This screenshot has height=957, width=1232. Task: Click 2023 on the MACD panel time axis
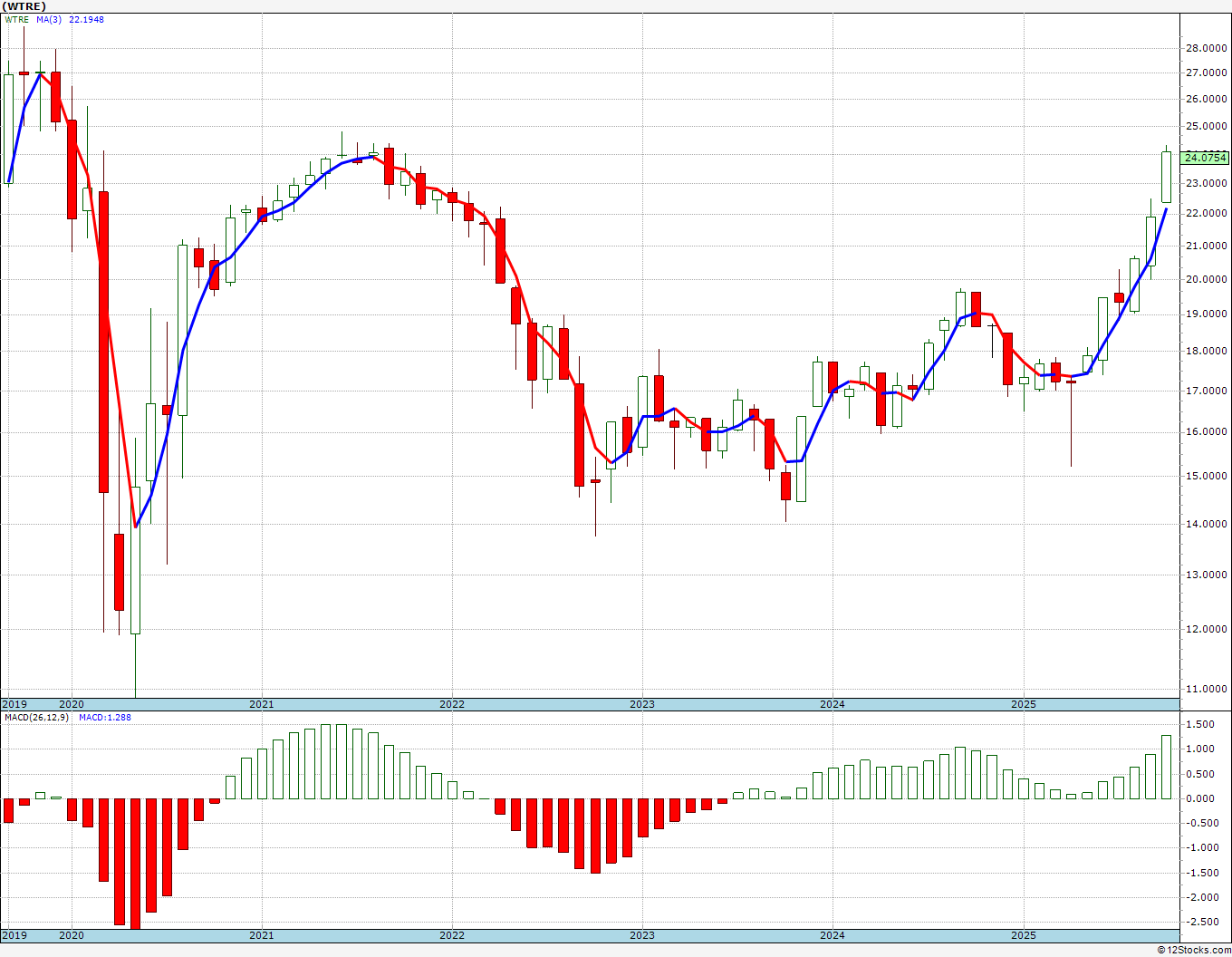pos(642,935)
